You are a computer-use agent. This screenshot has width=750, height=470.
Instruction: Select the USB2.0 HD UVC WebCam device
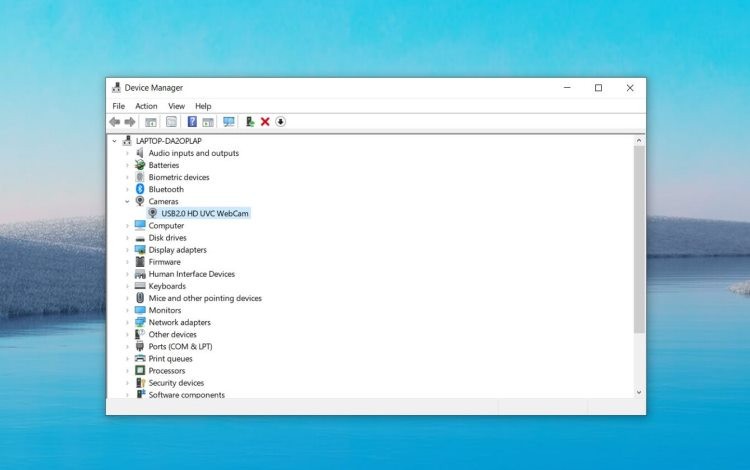(x=205, y=213)
